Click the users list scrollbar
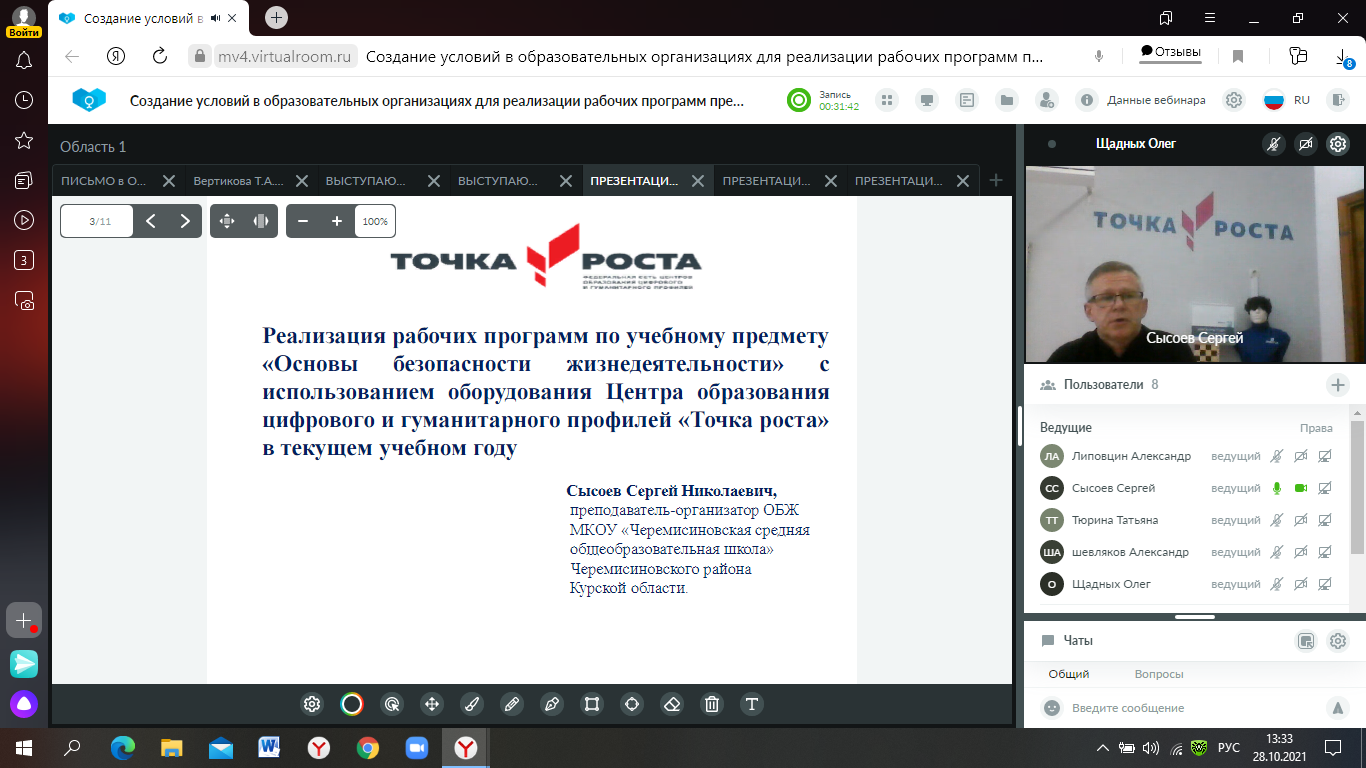Screen dimensions: 1366x768 tap(1357, 487)
